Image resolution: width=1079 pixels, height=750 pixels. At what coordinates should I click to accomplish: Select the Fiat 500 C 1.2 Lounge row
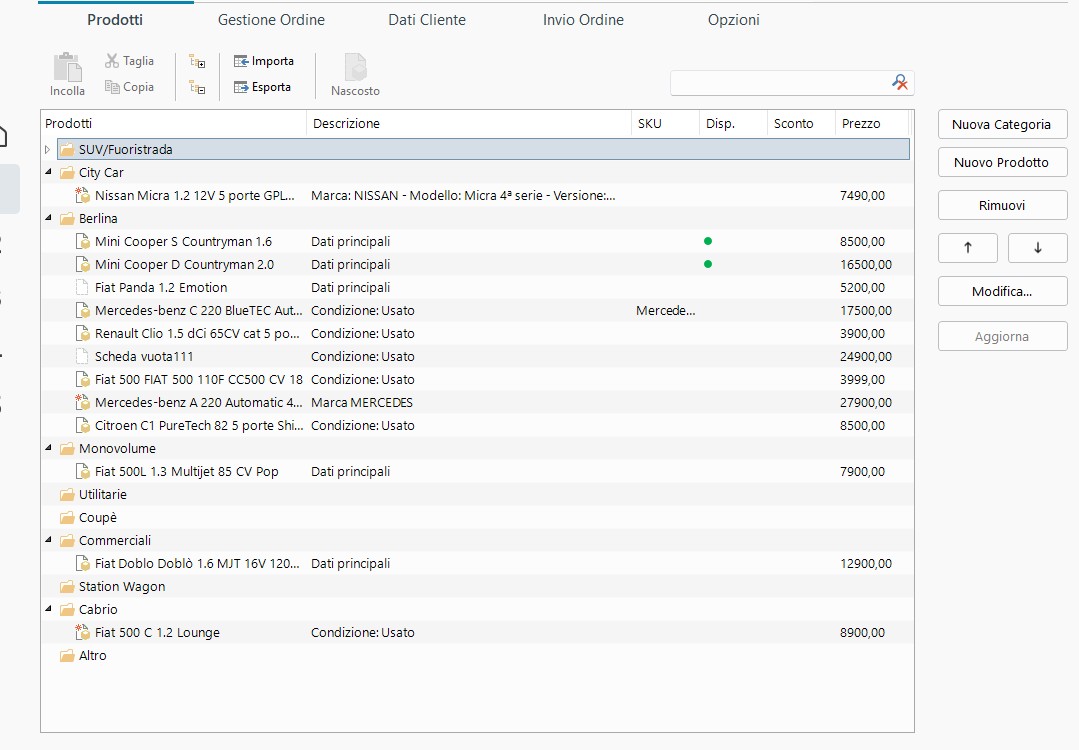click(157, 633)
